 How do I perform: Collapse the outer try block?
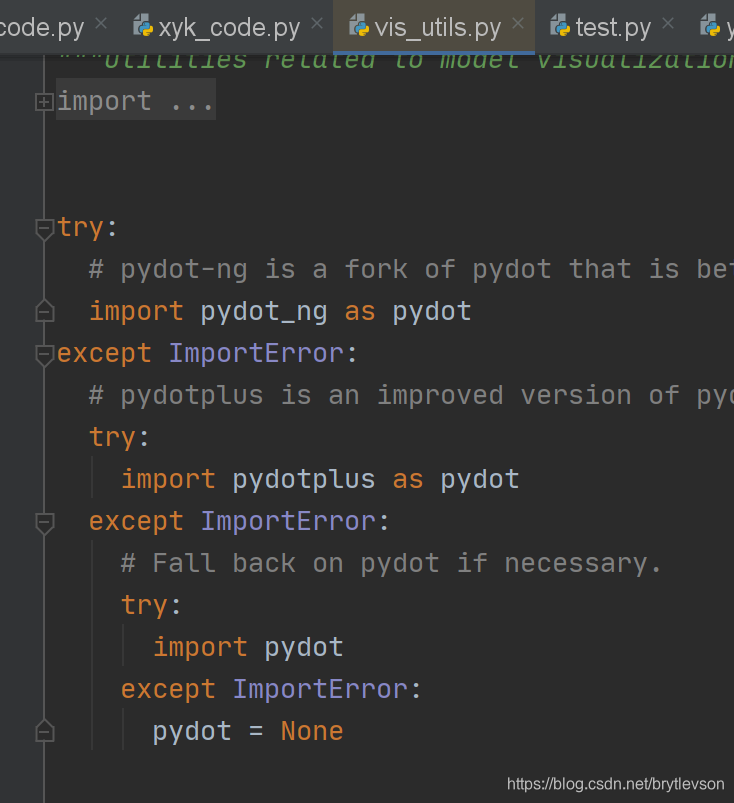pos(45,228)
